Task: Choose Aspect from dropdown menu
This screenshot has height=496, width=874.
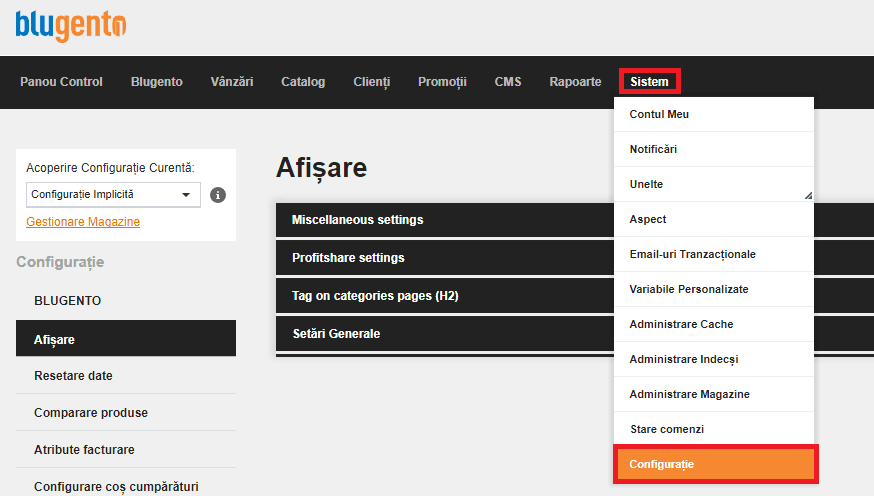Action: point(714,220)
